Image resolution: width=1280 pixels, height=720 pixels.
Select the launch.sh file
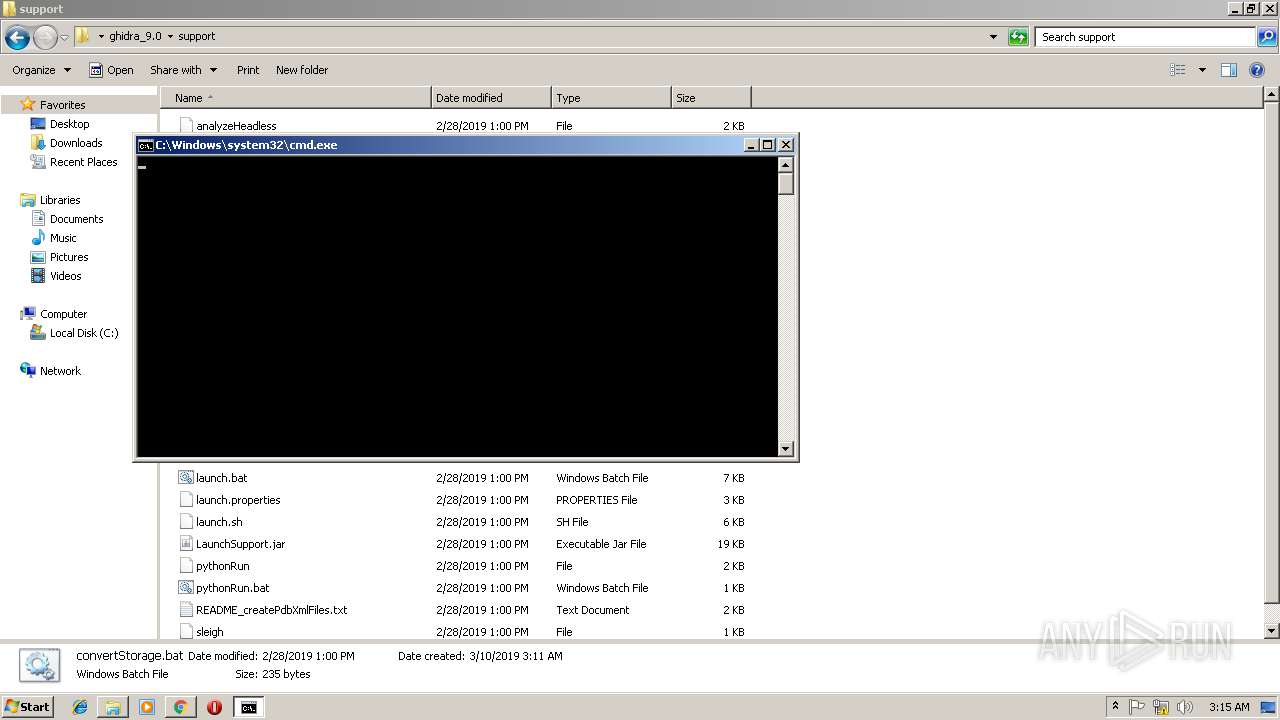point(219,522)
